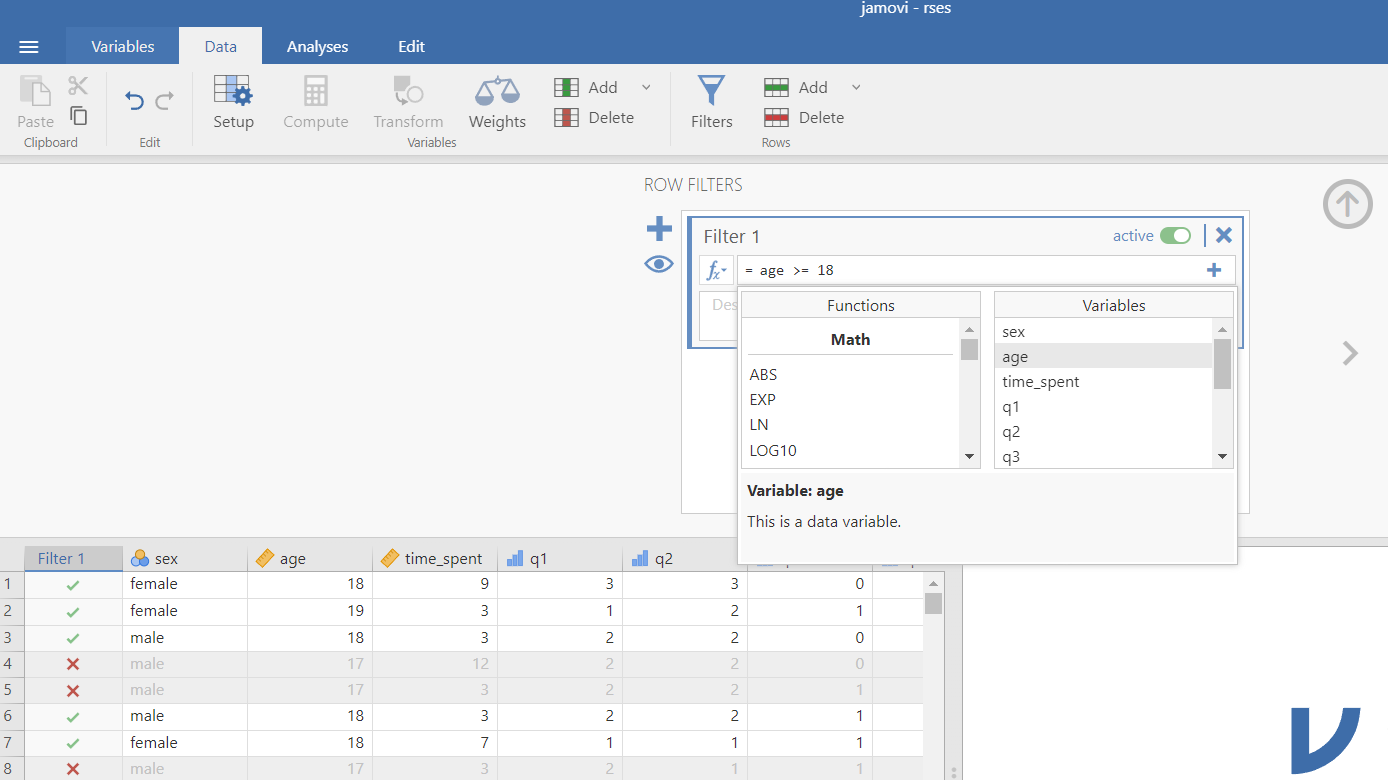
Task: Open the fx function dropdown
Action: tap(716, 270)
